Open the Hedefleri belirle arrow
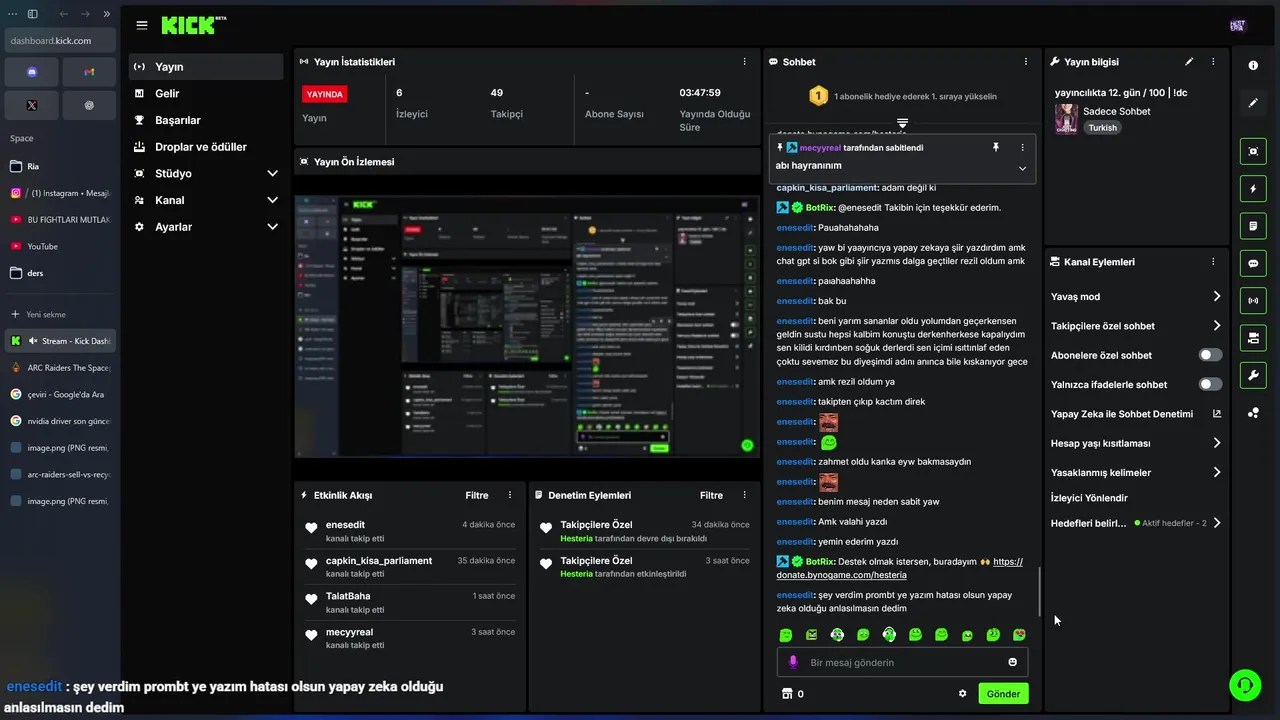 point(1216,523)
